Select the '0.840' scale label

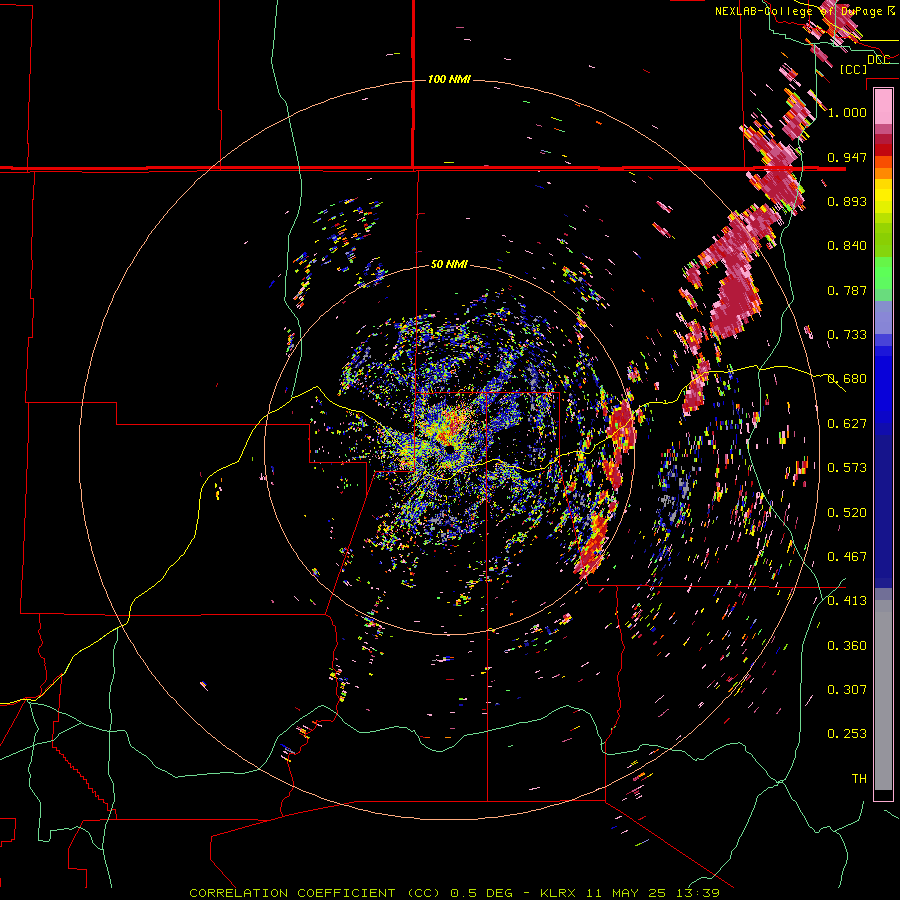pyautogui.click(x=847, y=246)
